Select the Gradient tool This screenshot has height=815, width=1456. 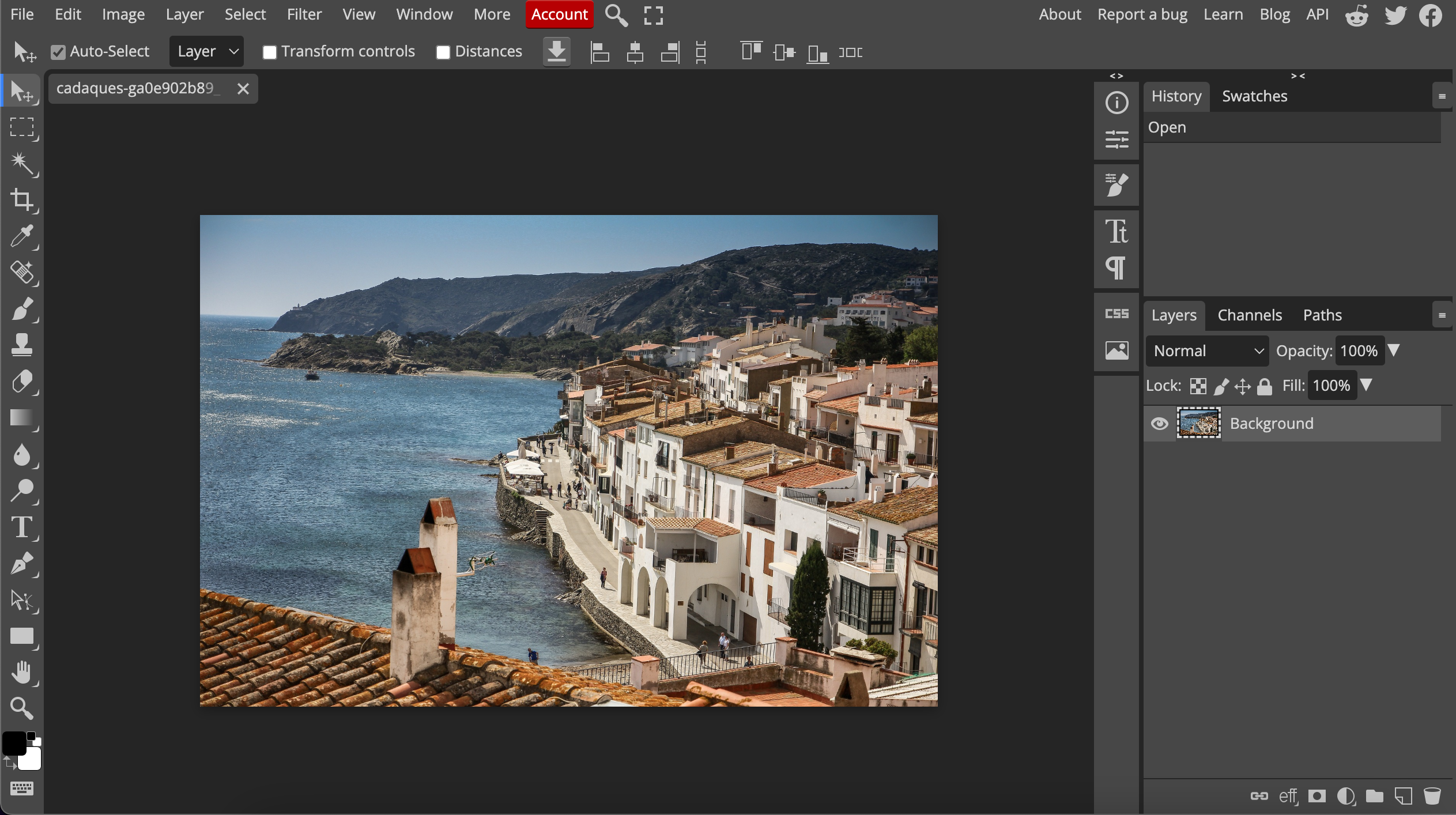point(22,418)
